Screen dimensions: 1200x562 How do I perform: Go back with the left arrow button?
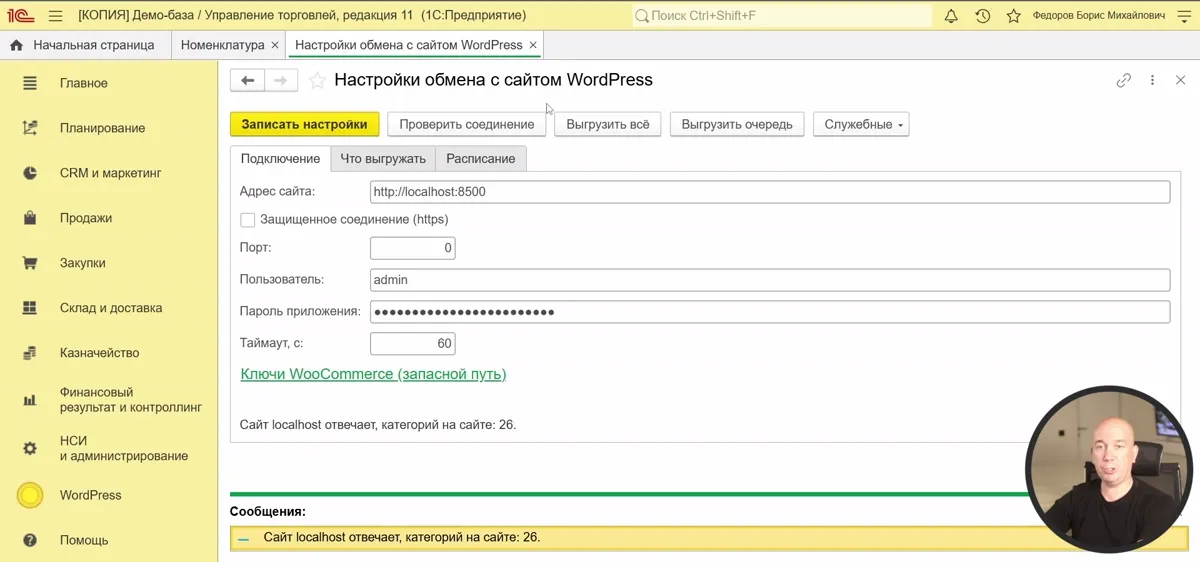pos(248,81)
